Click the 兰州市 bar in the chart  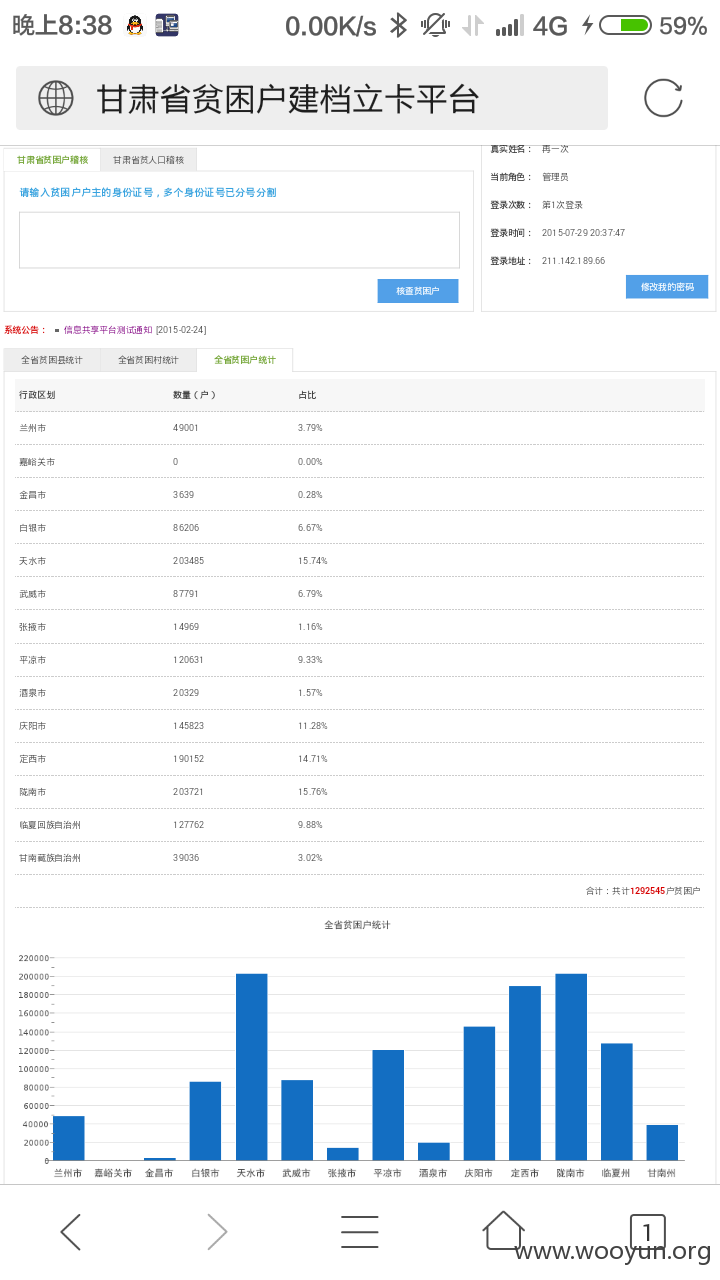pyautogui.click(x=68, y=1138)
